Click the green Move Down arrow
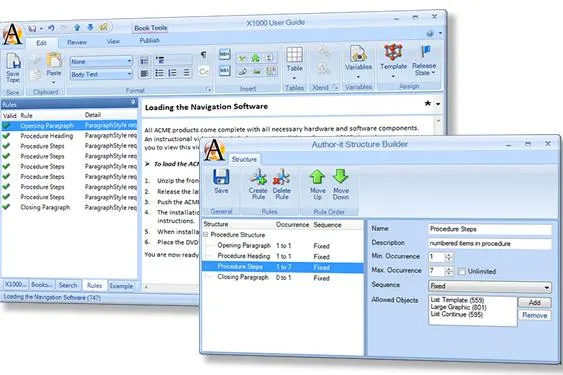Image resolution: width=563 pixels, height=375 pixels. (340, 177)
